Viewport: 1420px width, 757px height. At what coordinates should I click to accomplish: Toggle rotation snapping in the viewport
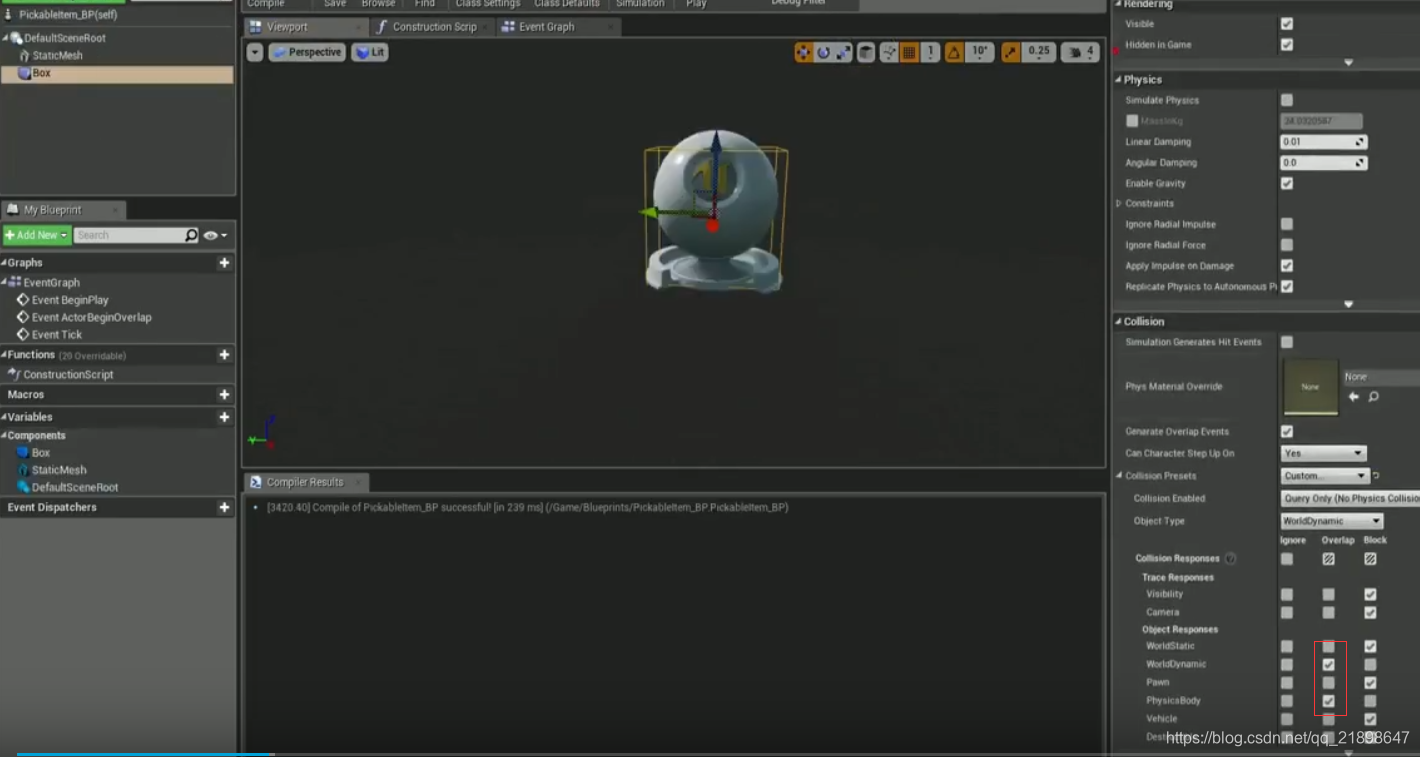coord(955,51)
